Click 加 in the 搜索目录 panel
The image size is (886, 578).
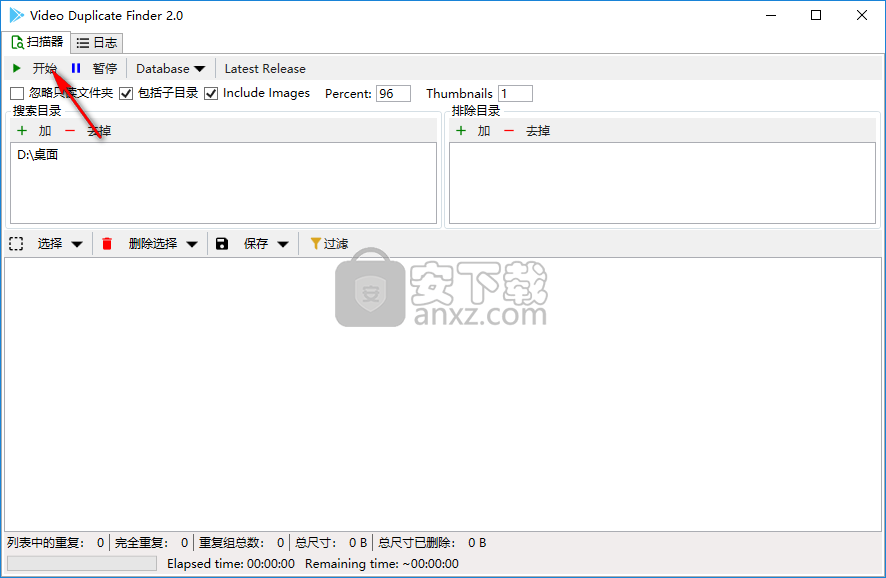45,131
